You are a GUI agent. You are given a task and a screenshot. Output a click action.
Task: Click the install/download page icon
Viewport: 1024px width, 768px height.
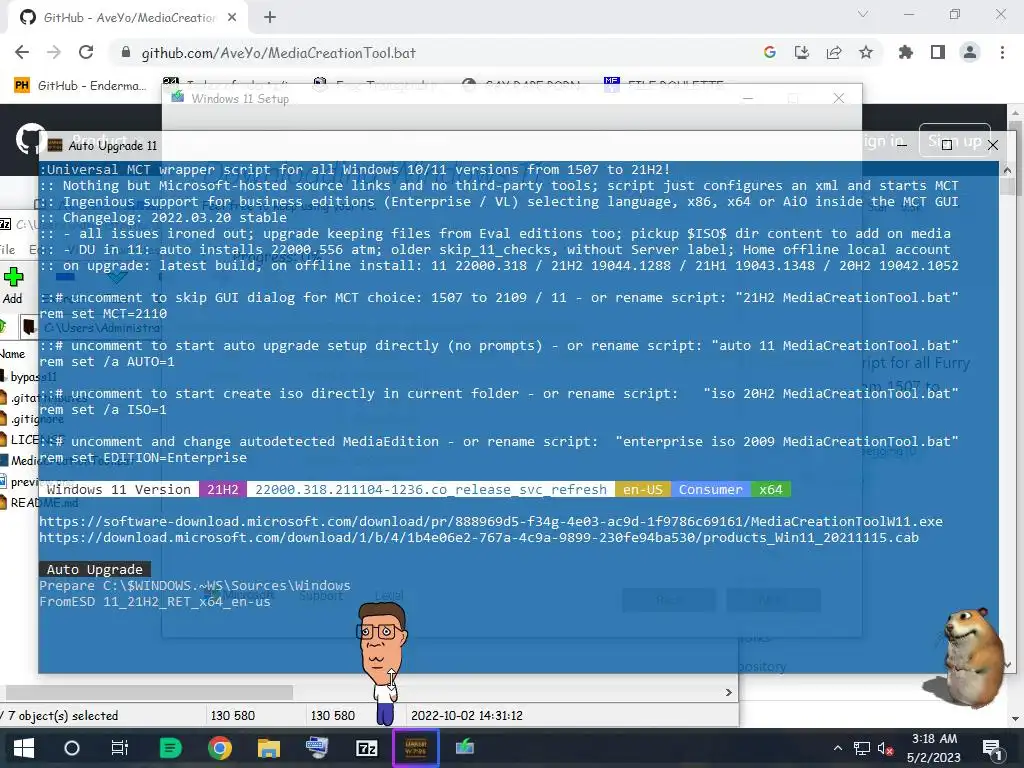pyautogui.click(x=802, y=53)
